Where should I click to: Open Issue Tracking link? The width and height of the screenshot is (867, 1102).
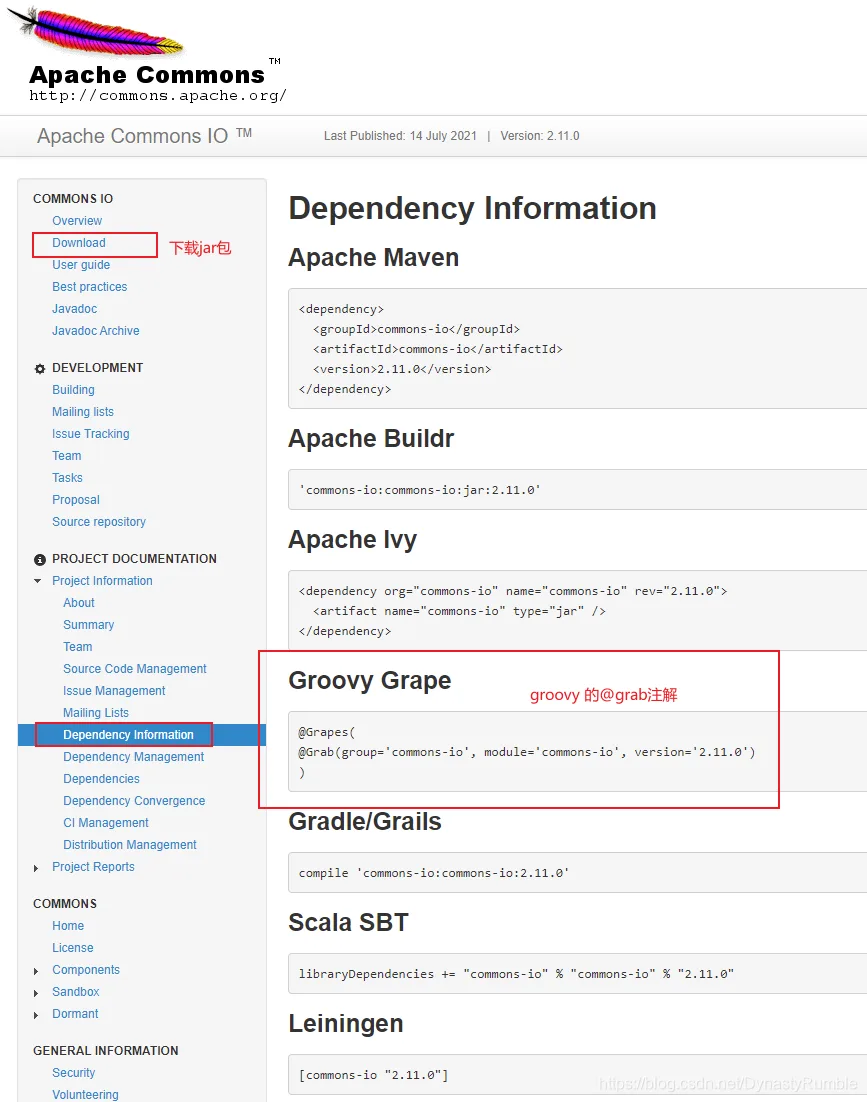pos(91,434)
